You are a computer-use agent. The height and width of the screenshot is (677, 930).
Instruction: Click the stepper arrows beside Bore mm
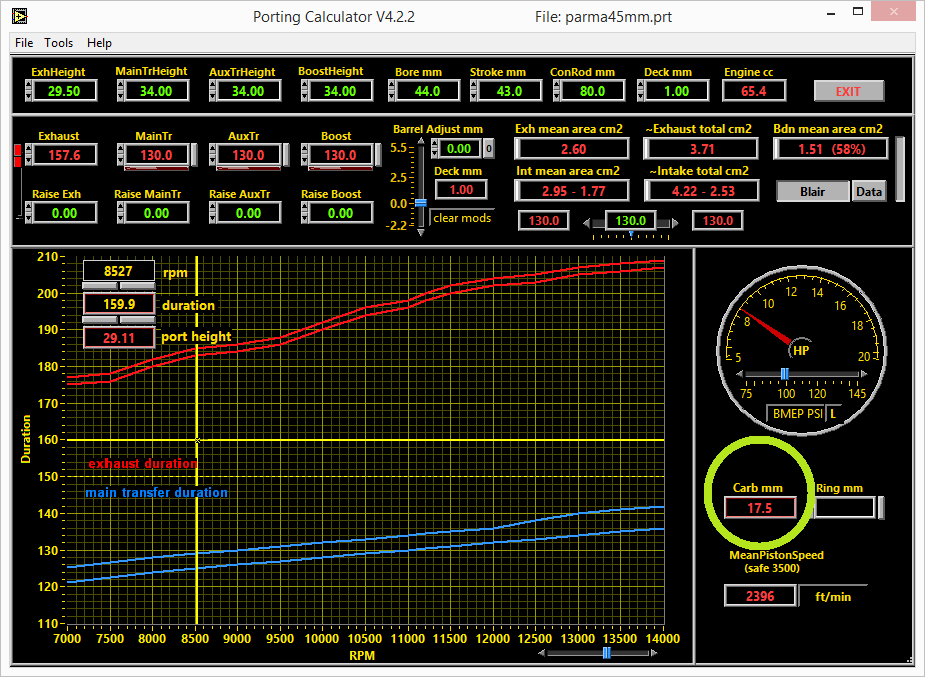point(394,91)
